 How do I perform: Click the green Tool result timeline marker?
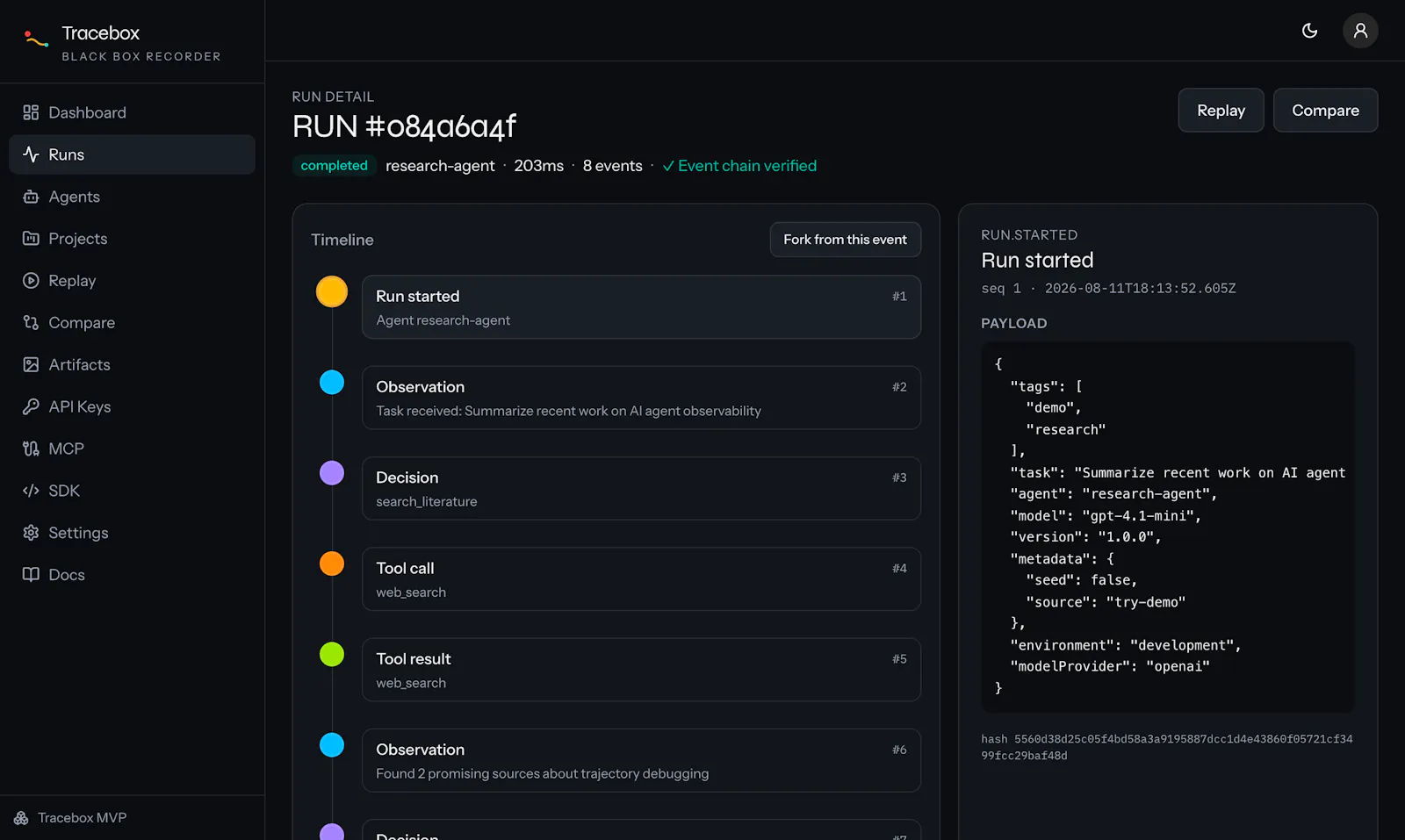coord(332,654)
